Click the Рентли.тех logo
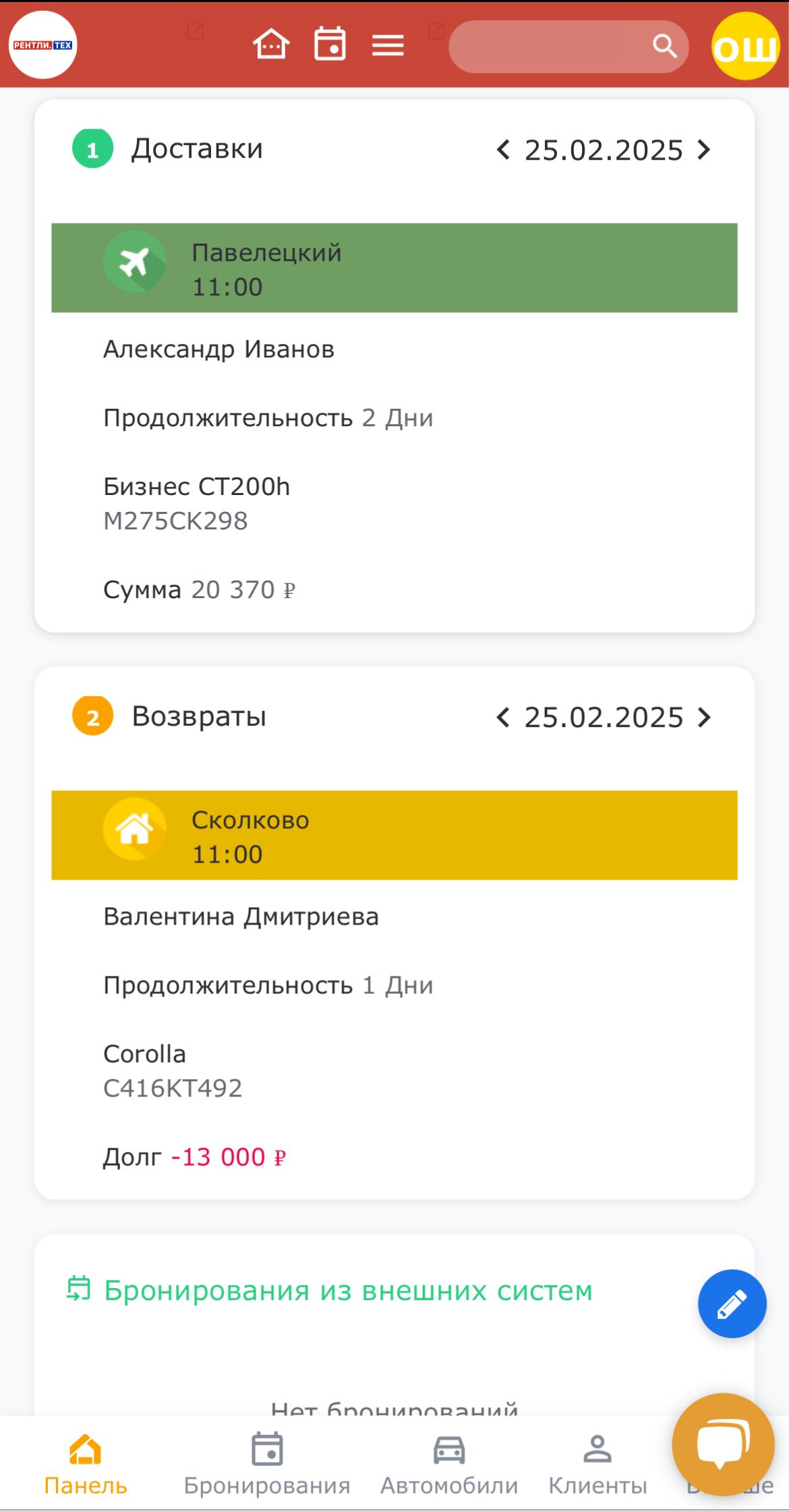Screen dimensions: 789x1512 pyautogui.click(x=43, y=45)
